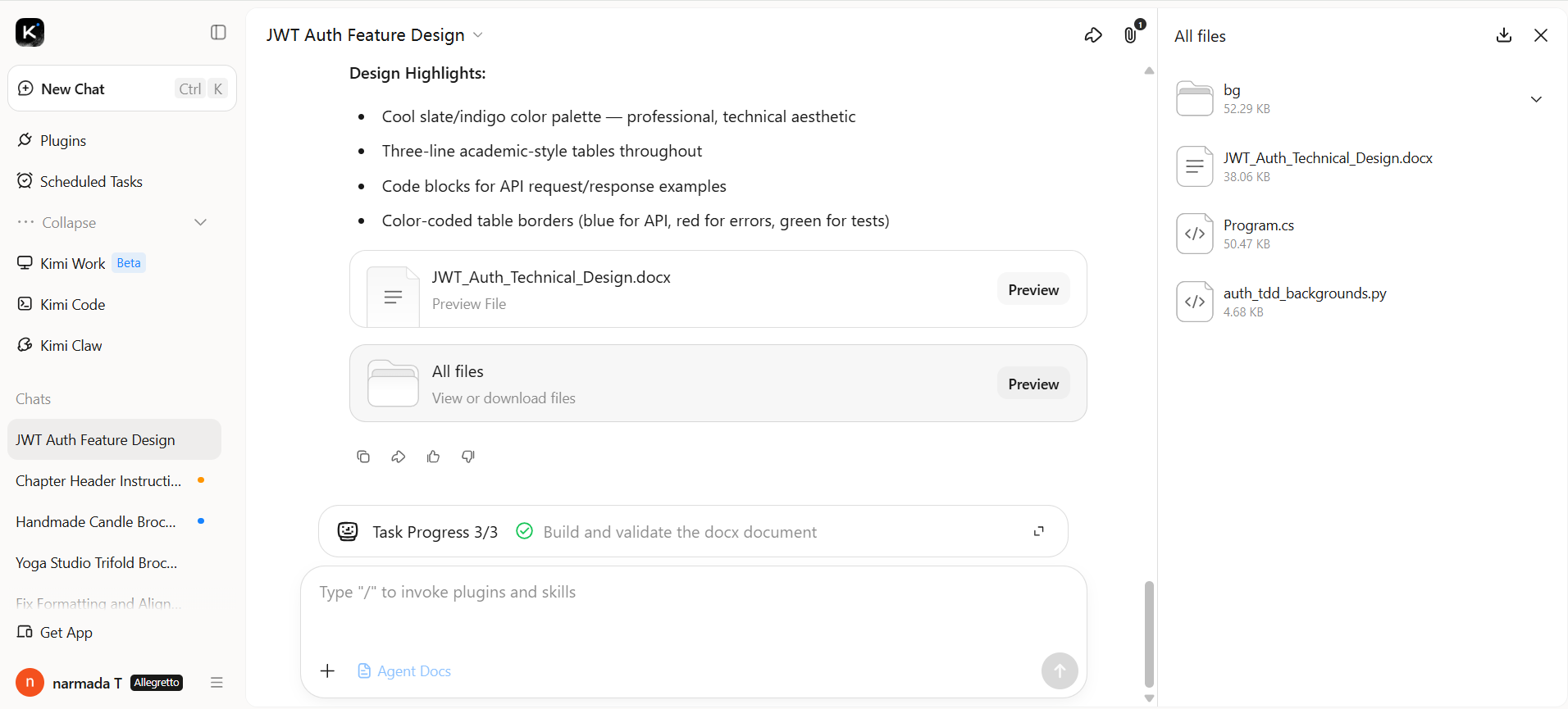1568x709 pixels.
Task: Preview the JWT_Auth_Technical_Design.docx file
Action: coord(1033,289)
